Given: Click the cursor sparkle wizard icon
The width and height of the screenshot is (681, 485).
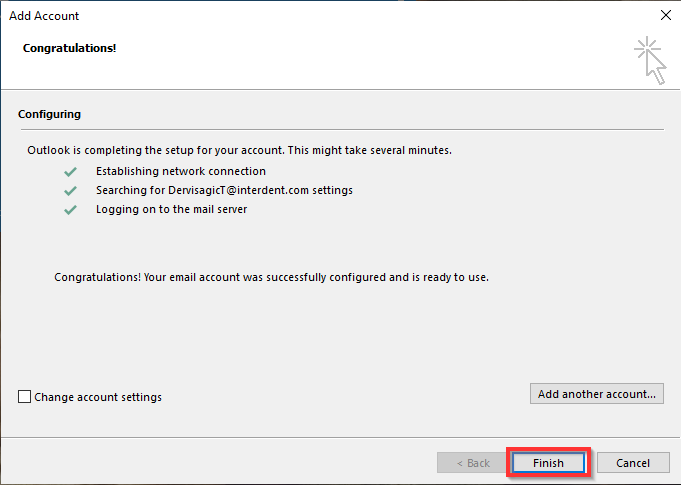Looking at the screenshot, I should point(650,60).
